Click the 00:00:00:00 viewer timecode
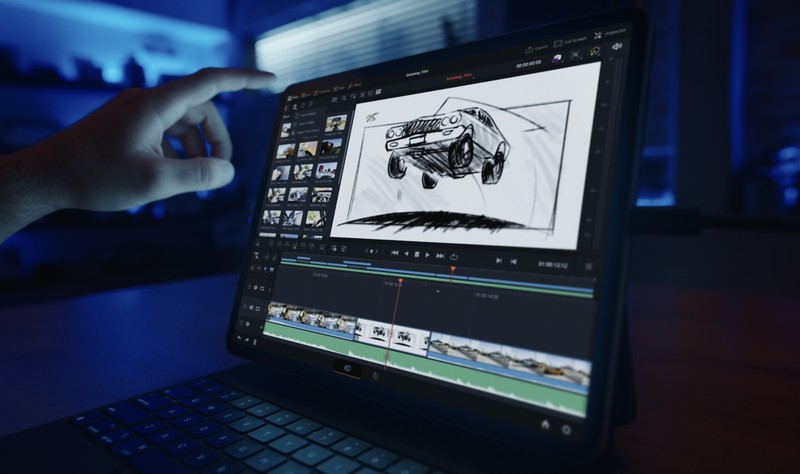Screen dimensions: 800x474 click(528, 64)
